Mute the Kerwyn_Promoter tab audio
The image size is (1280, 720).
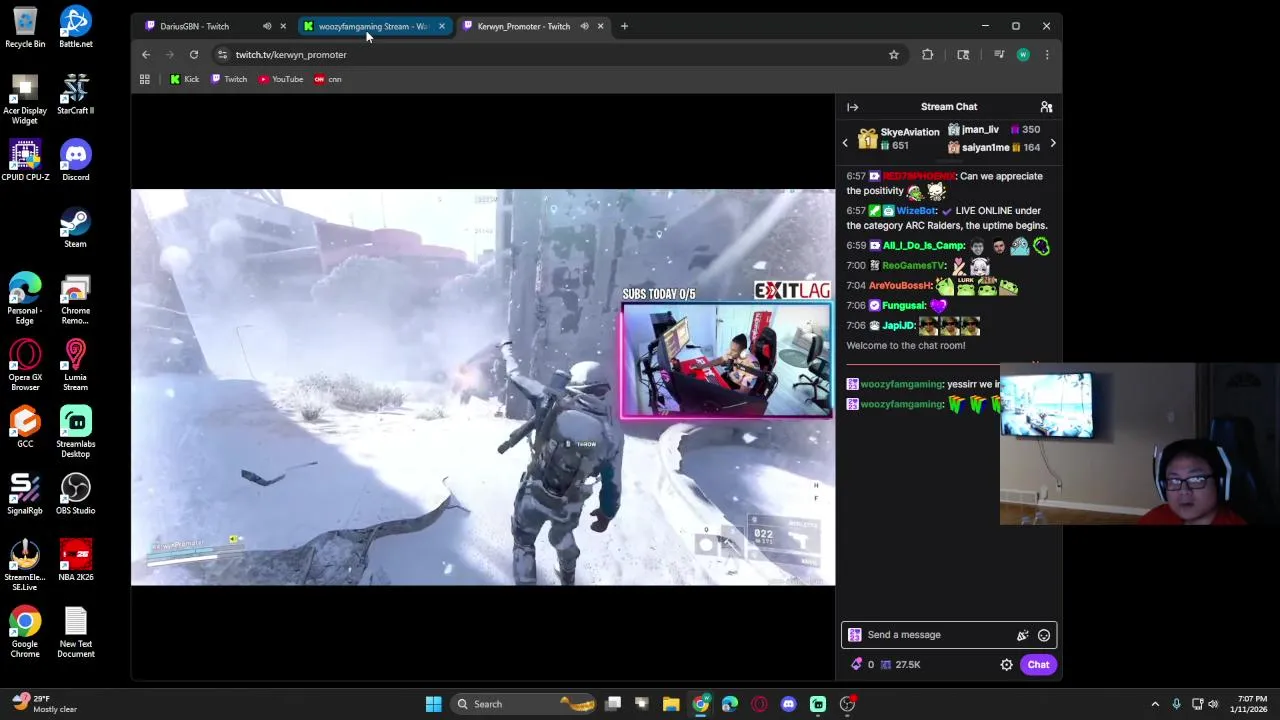[584, 27]
